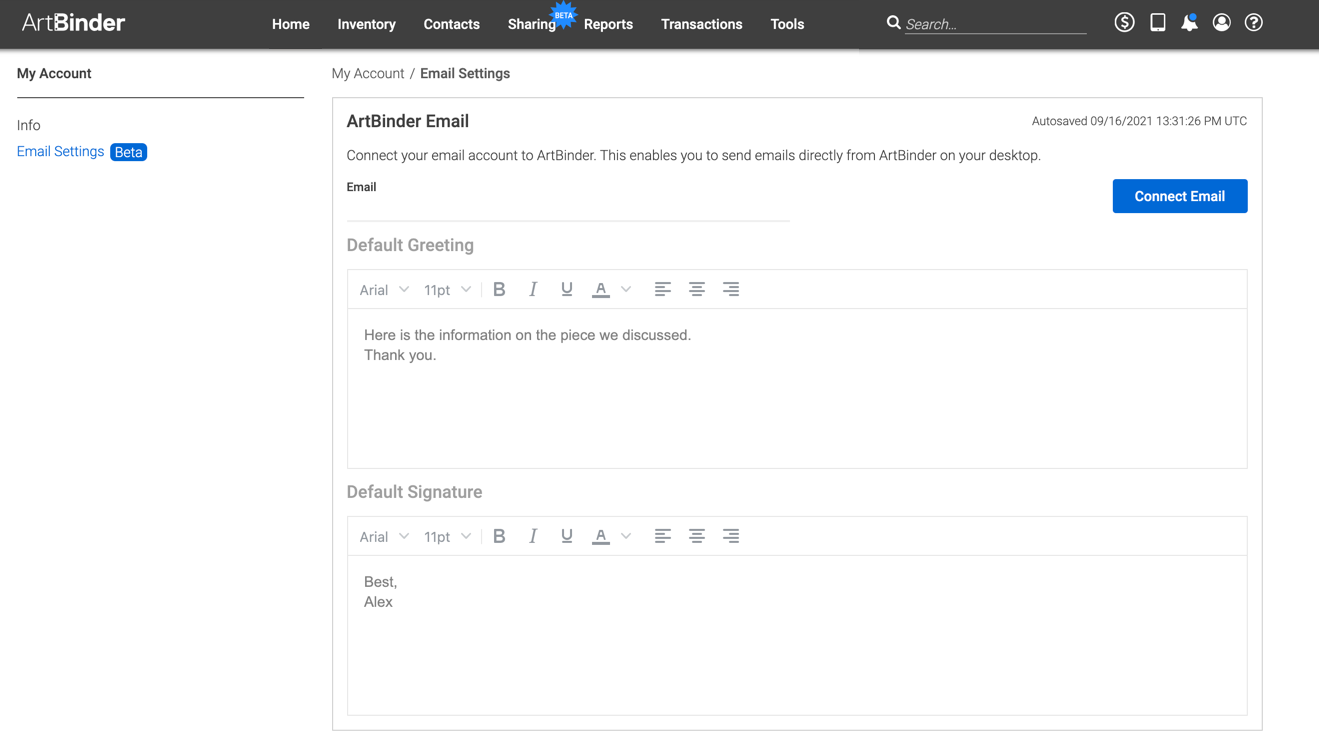
Task: Click the binder viewer icon
Action: [1157, 21]
